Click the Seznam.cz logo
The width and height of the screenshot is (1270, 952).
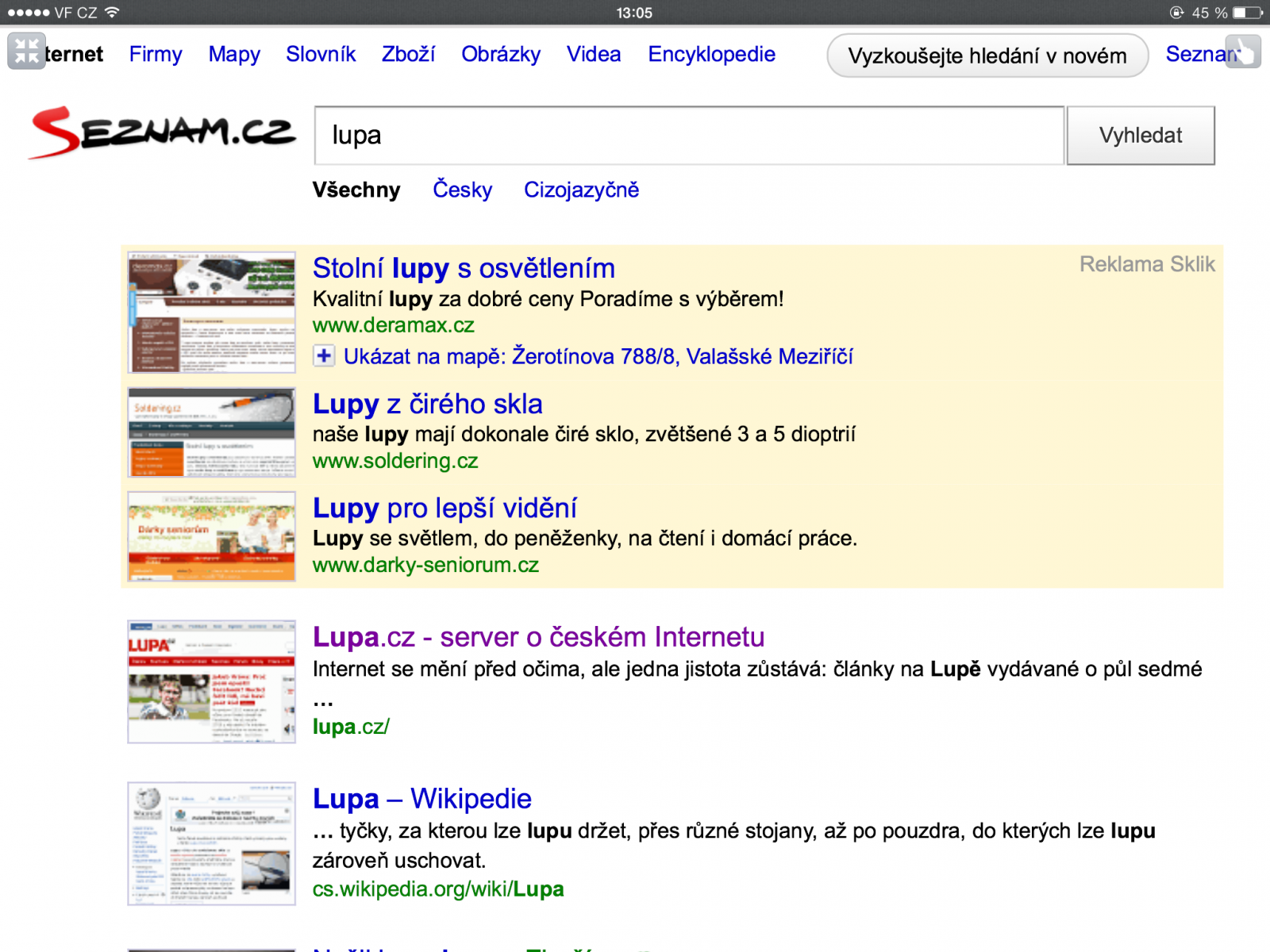pos(162,132)
